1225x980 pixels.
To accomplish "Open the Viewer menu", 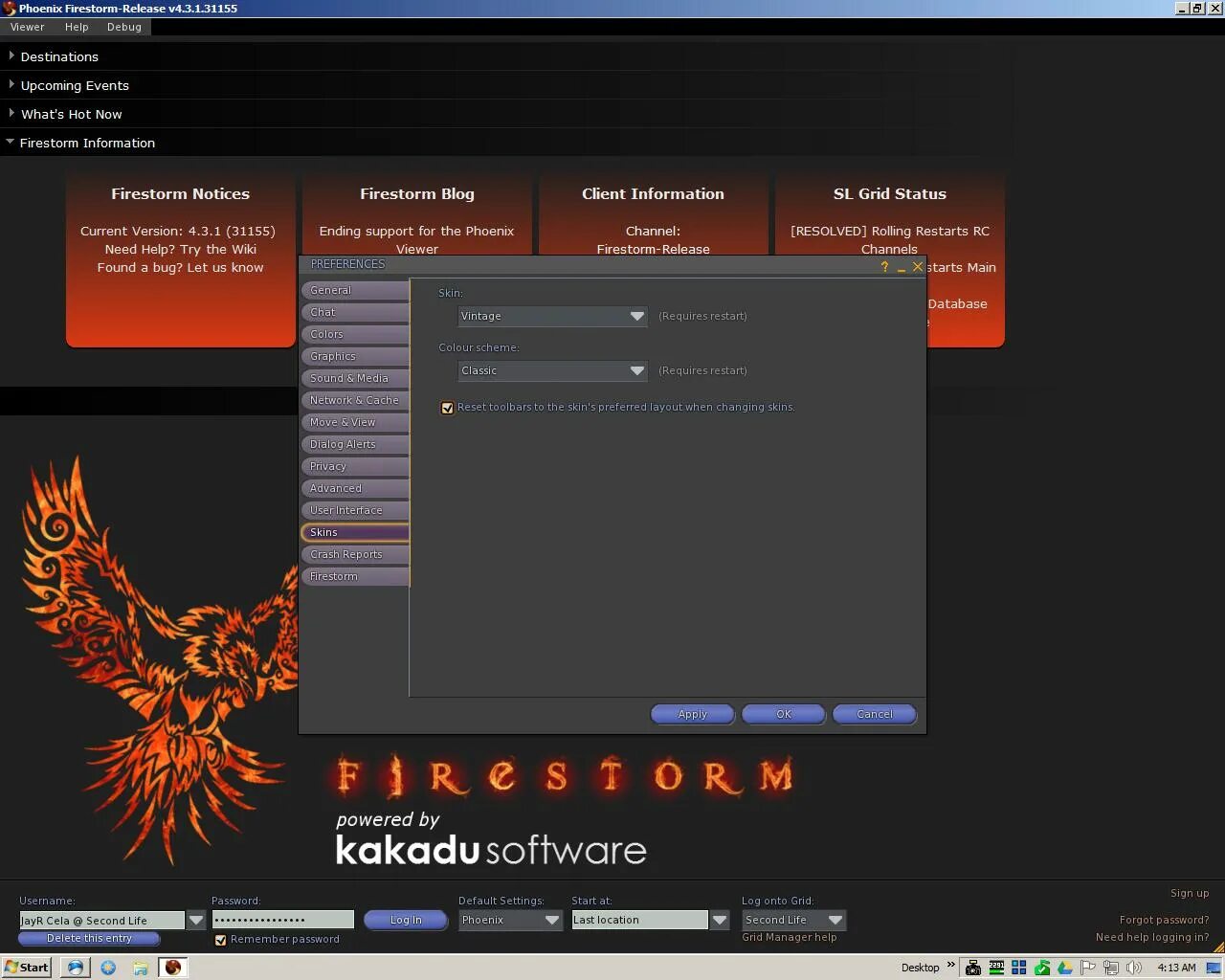I will 27,27.
